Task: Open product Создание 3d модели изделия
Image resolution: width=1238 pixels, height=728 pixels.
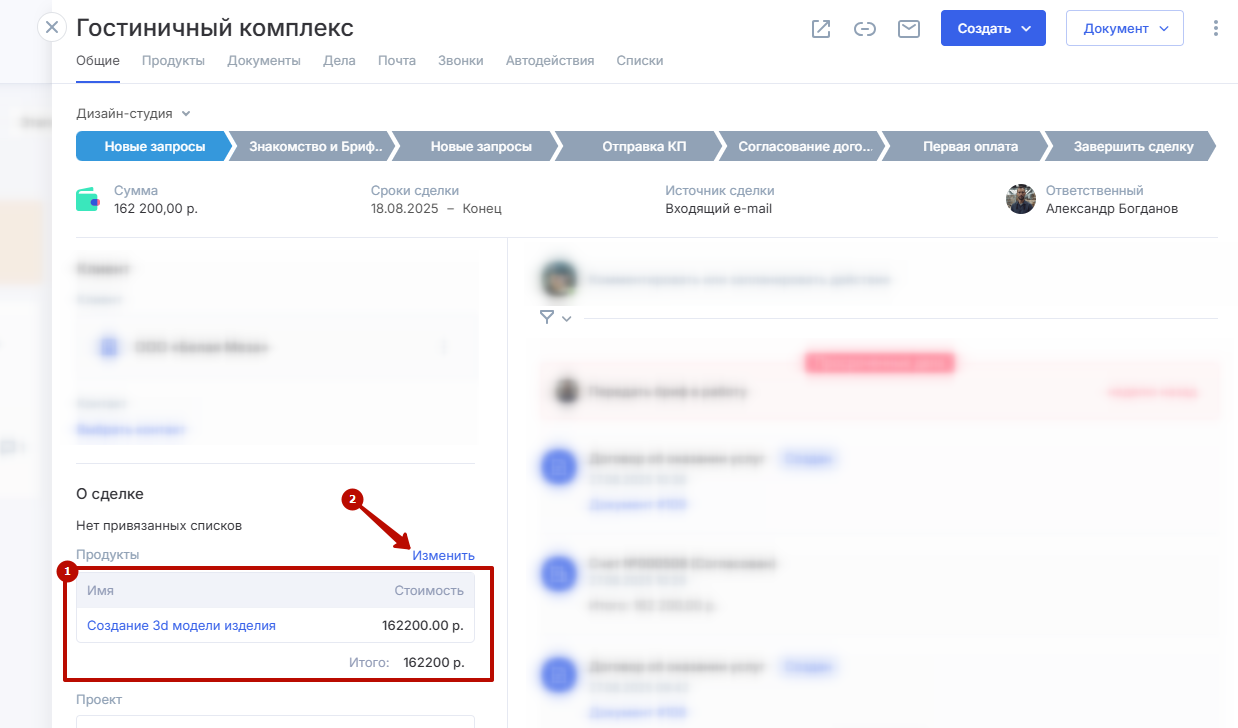Action: pyautogui.click(x=181, y=626)
